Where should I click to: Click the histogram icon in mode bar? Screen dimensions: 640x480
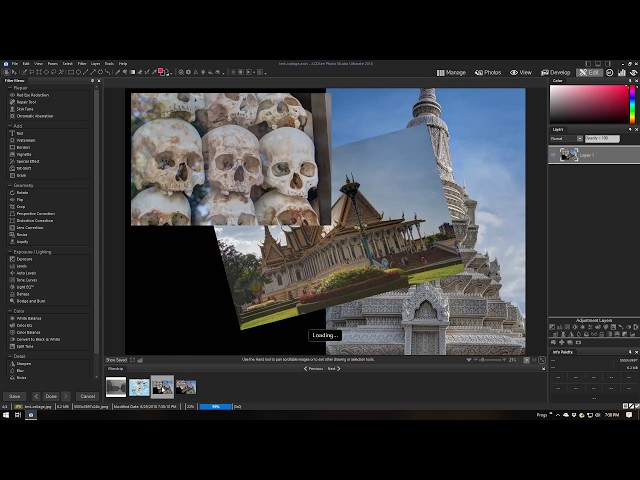coord(622,73)
